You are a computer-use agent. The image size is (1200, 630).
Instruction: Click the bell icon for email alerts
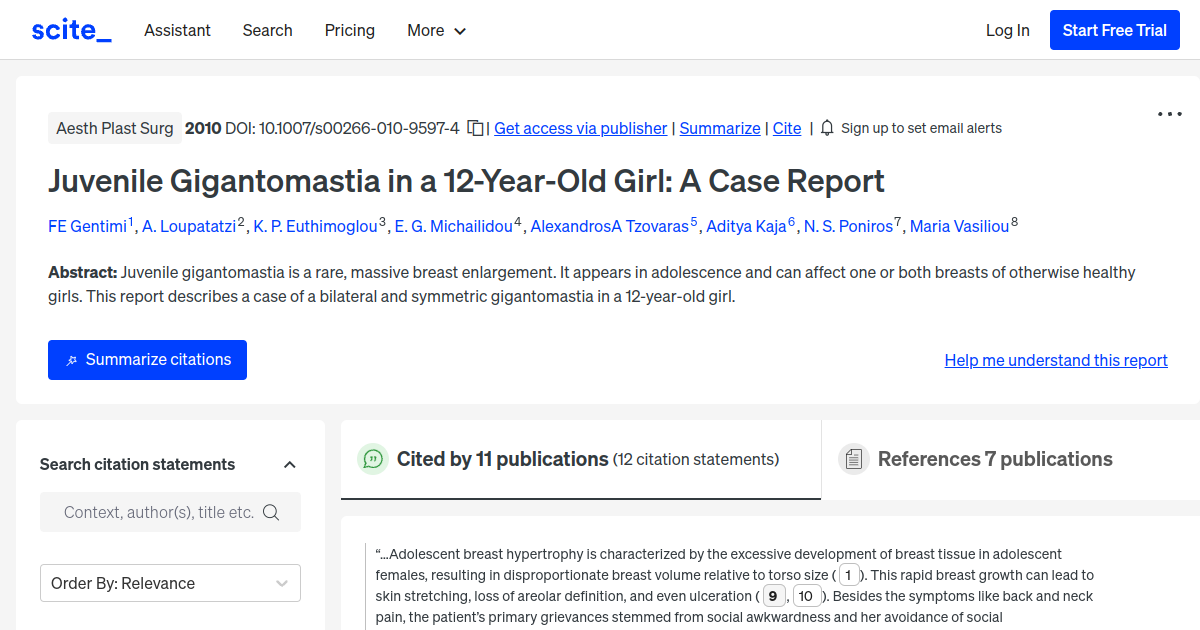coord(827,128)
